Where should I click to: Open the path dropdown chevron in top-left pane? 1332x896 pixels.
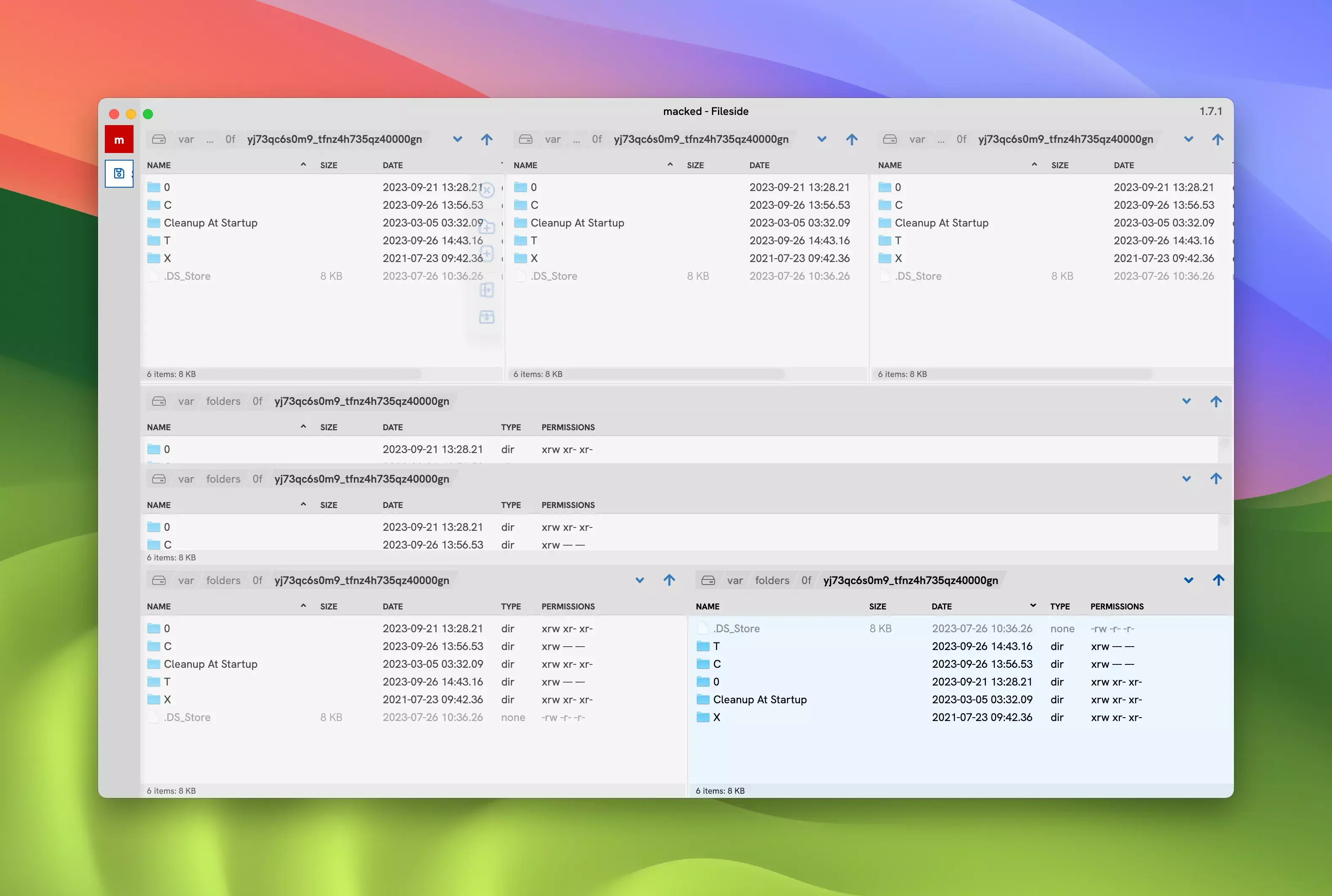pos(458,139)
